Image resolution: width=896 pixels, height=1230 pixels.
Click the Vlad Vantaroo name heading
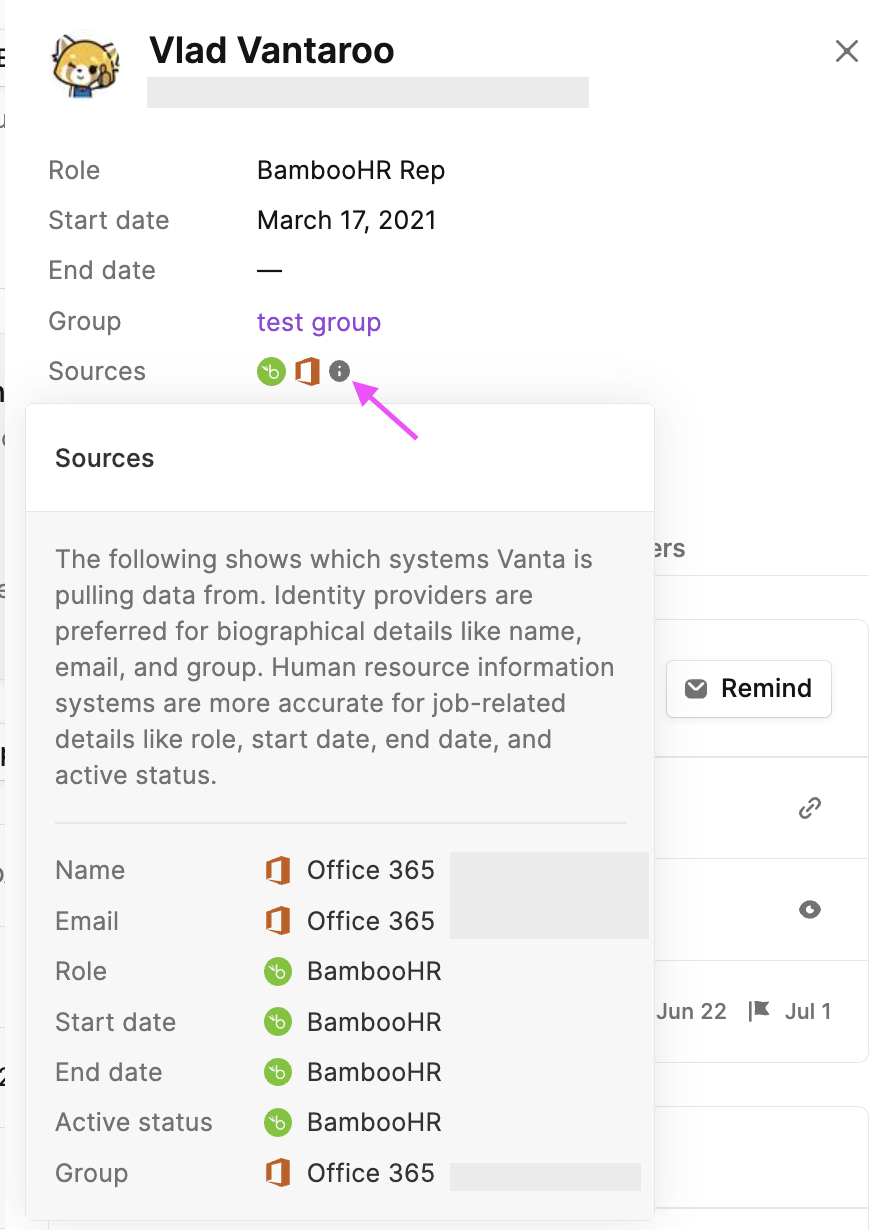point(272,50)
